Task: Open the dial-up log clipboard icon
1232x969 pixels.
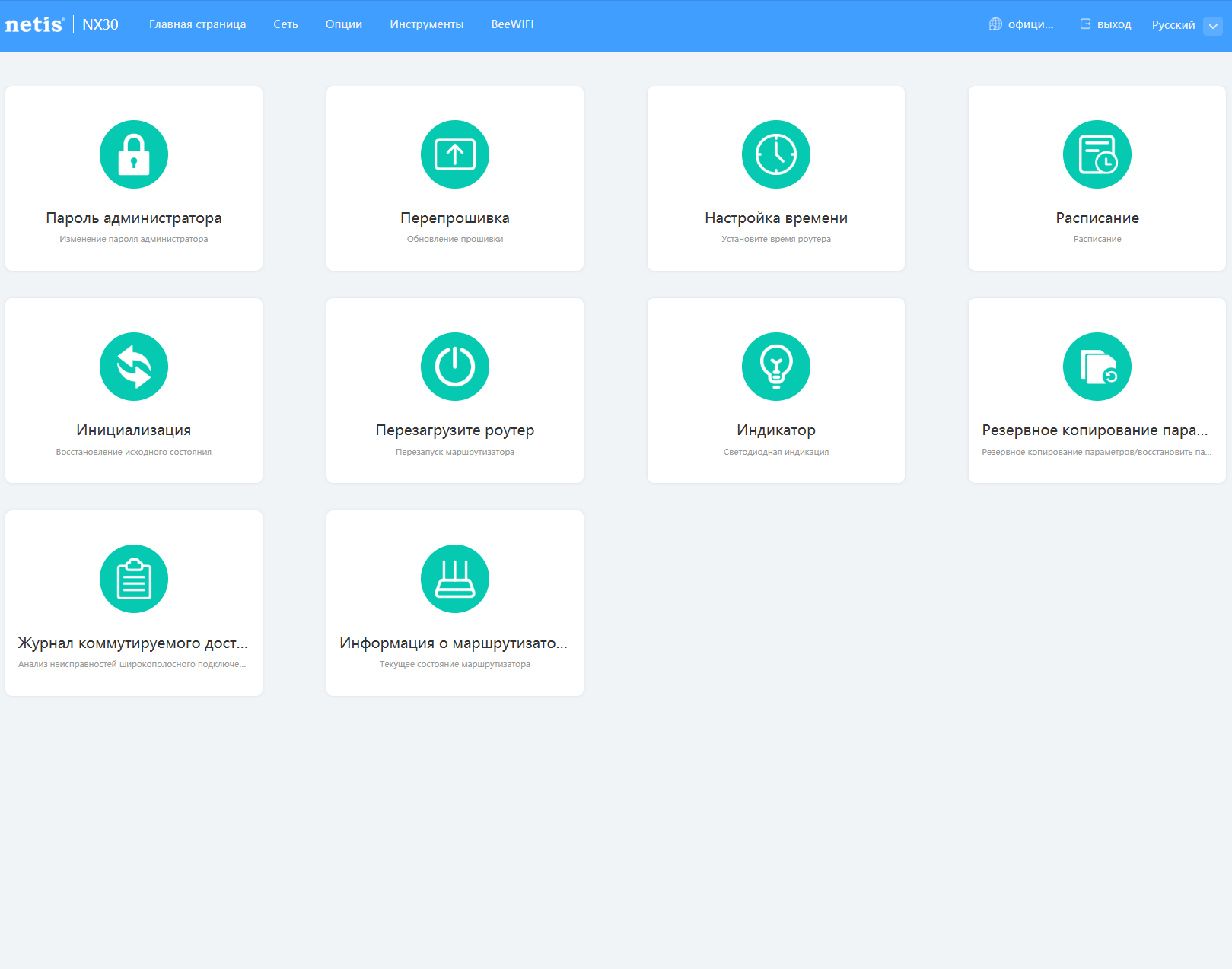Action: [134, 579]
